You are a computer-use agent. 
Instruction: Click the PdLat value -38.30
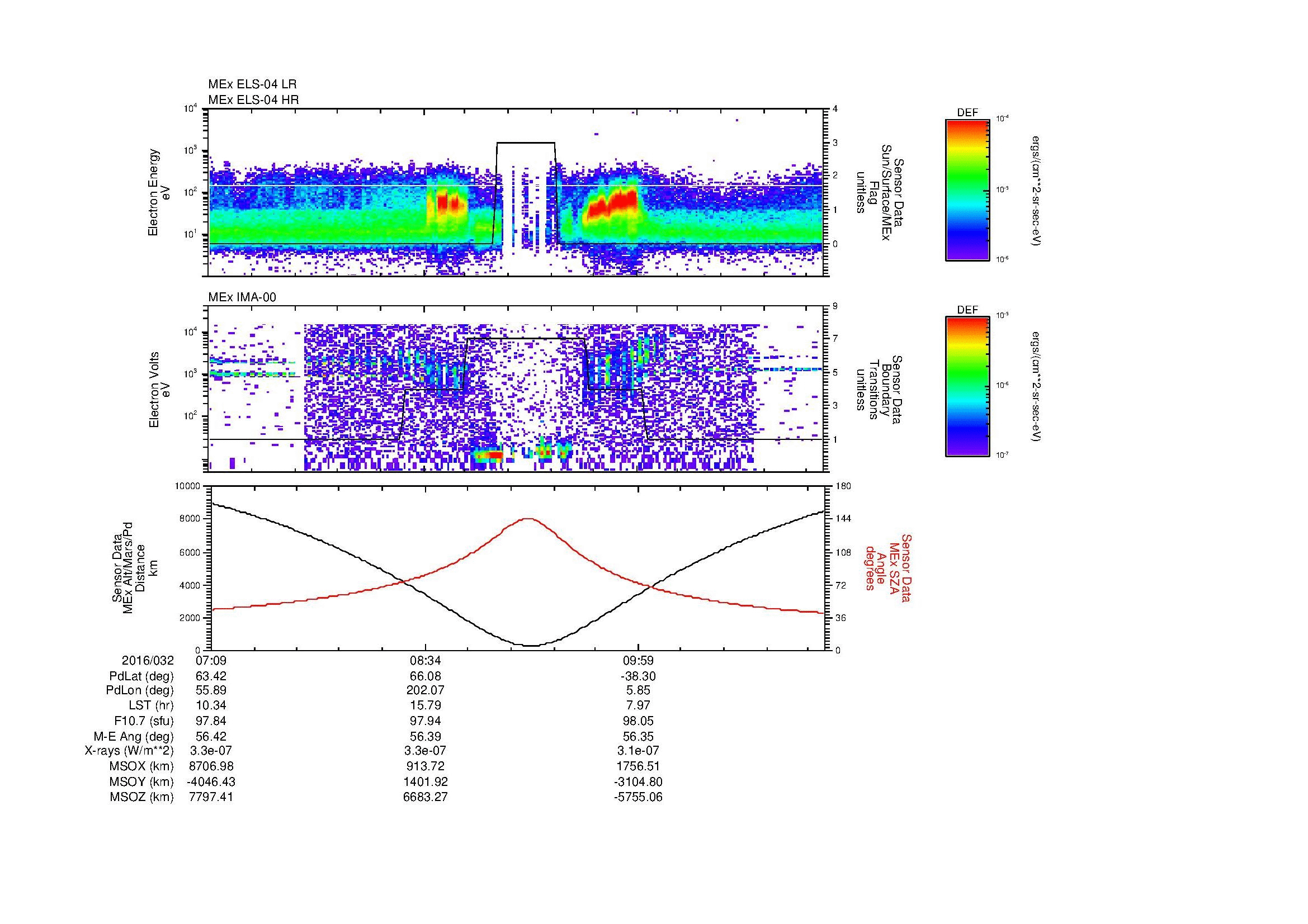pyautogui.click(x=638, y=676)
